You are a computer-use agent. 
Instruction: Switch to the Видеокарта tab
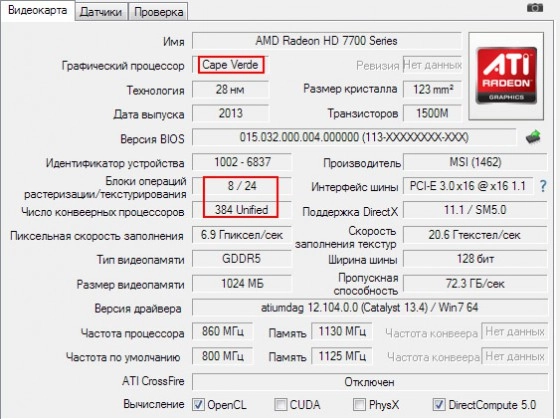[x=37, y=10]
